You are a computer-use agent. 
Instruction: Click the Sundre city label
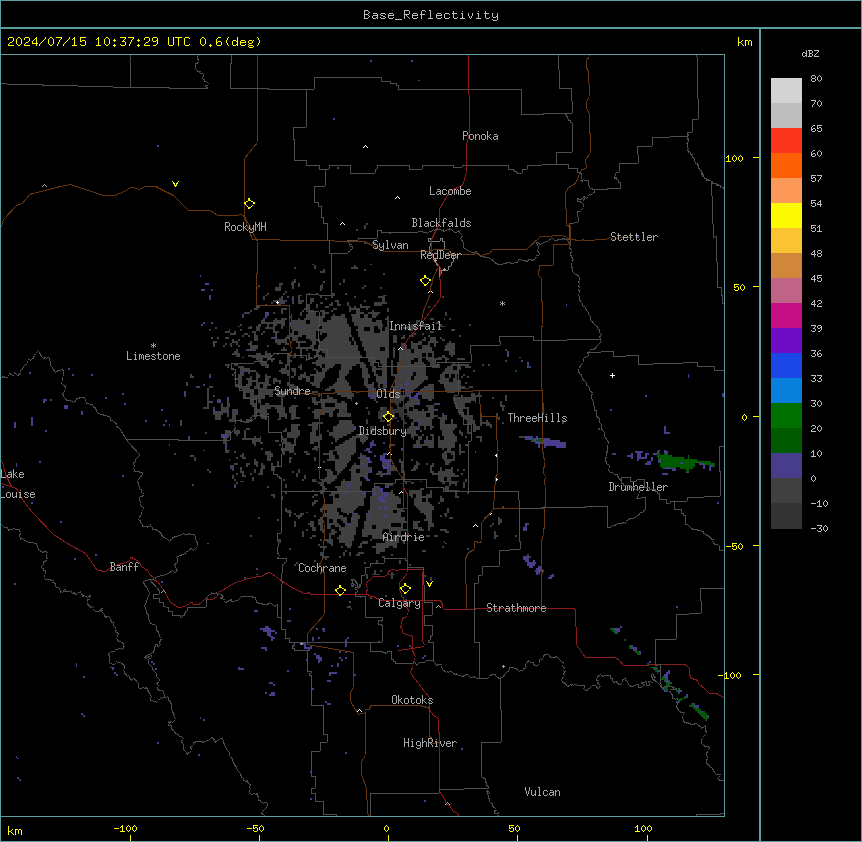click(292, 391)
